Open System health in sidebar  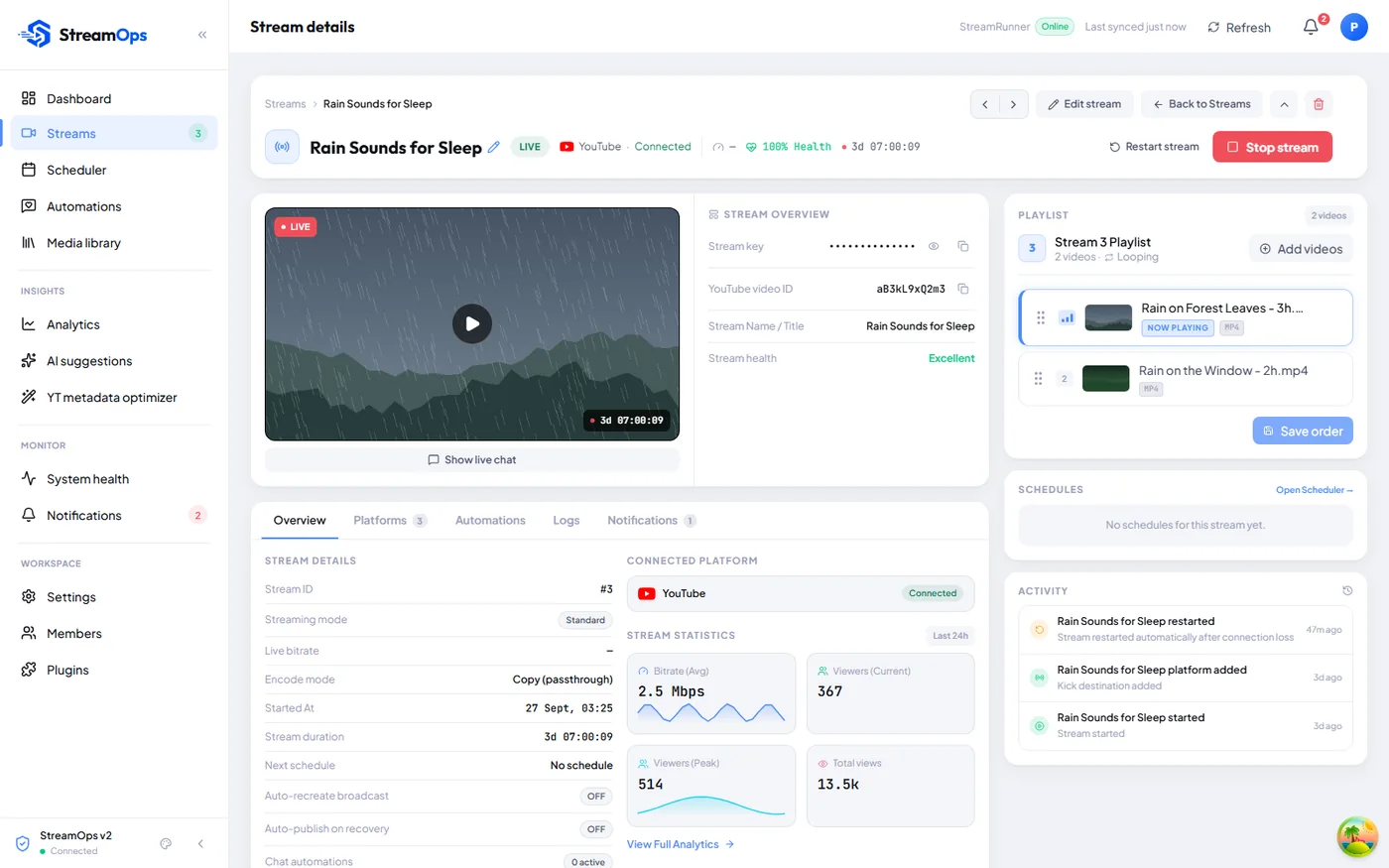[x=114, y=479]
